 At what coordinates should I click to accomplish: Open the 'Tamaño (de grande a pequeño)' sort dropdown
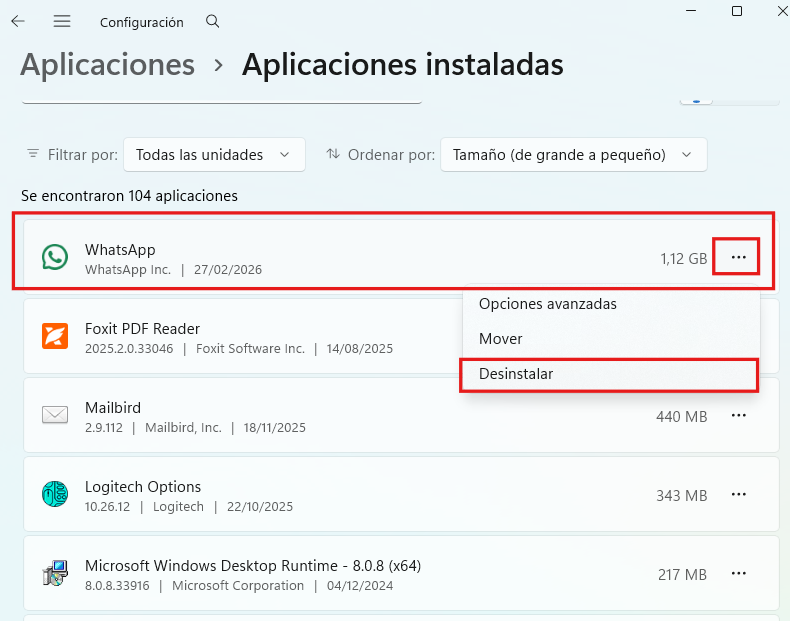click(573, 155)
